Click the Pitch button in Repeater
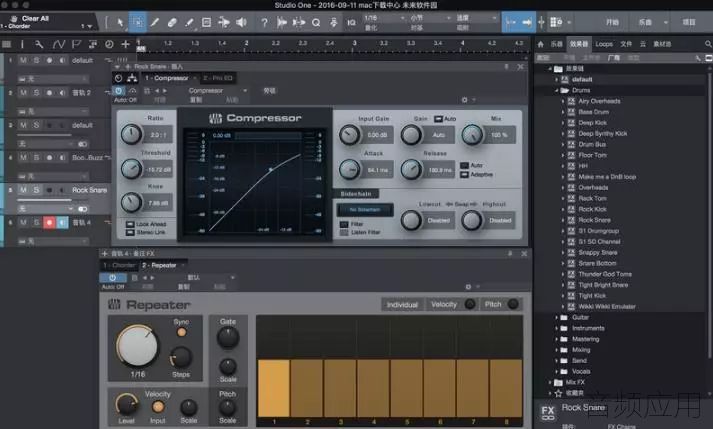 pos(493,304)
